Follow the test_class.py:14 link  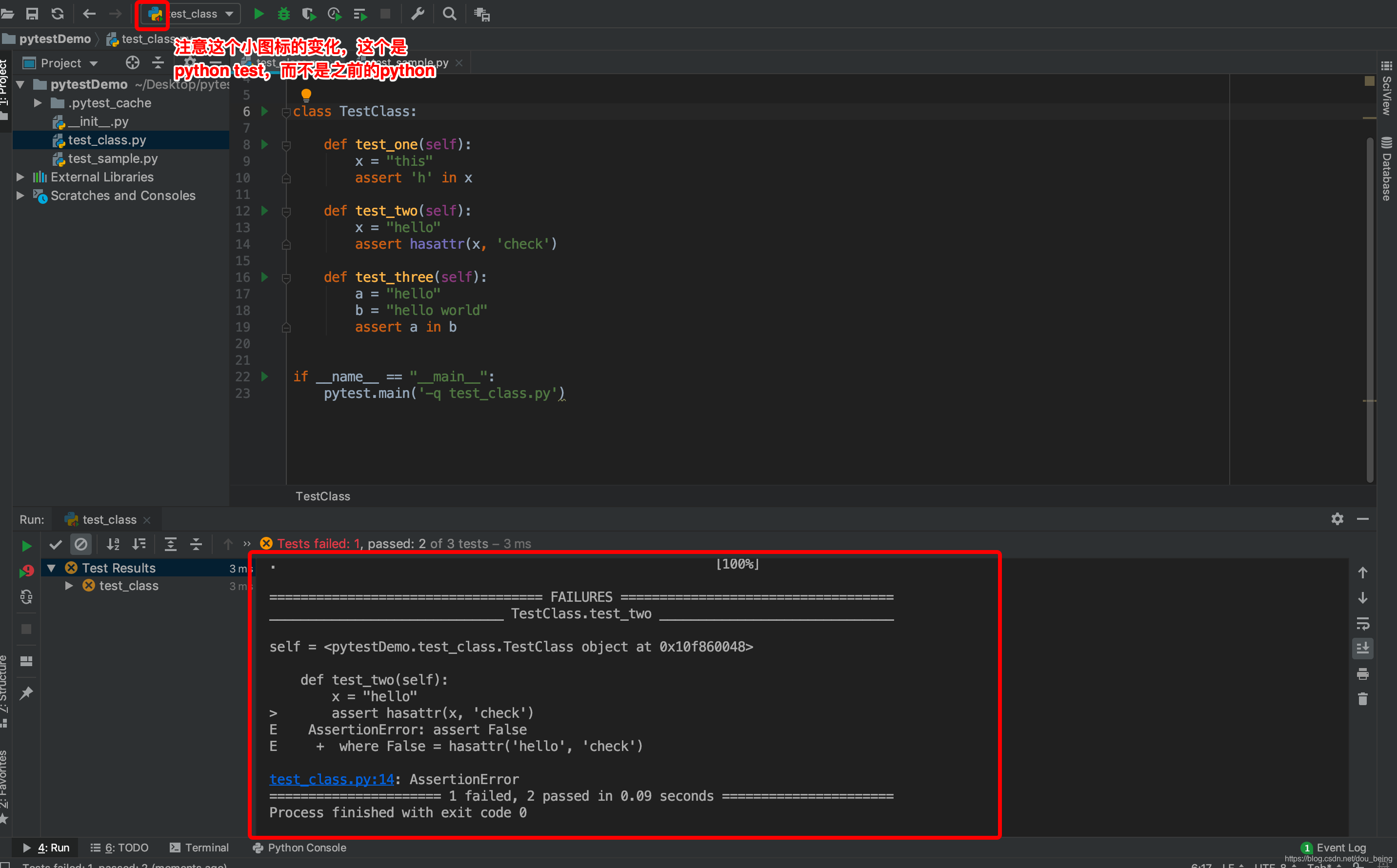point(331,779)
